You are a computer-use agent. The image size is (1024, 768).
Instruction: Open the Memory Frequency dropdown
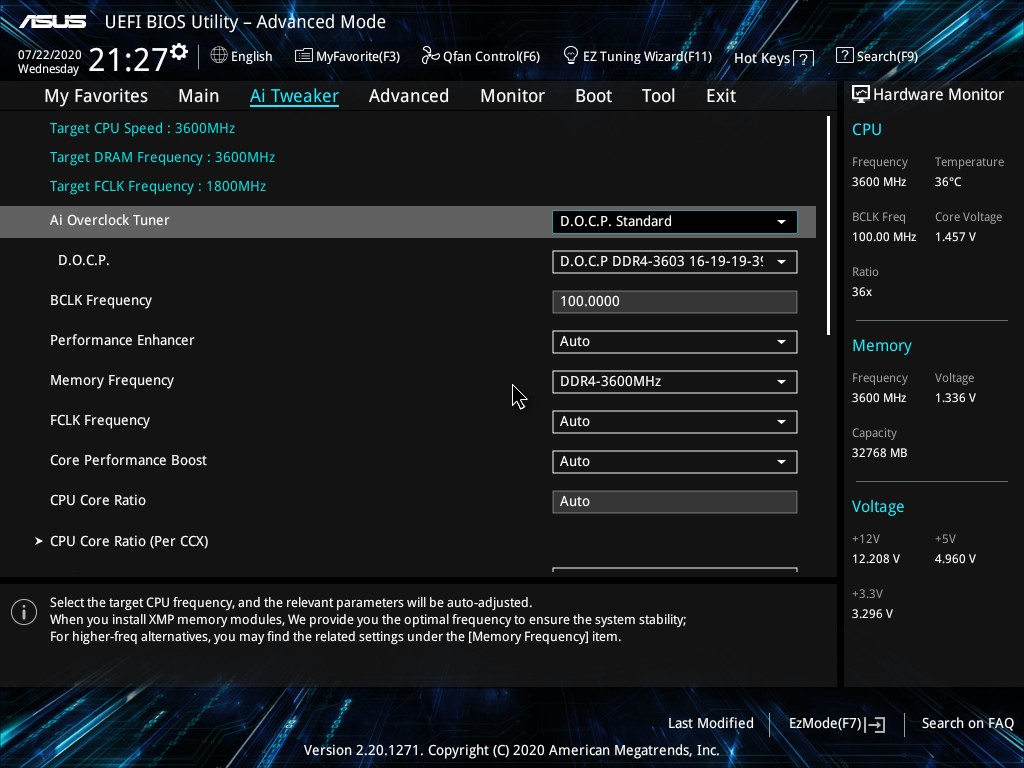[x=674, y=381]
